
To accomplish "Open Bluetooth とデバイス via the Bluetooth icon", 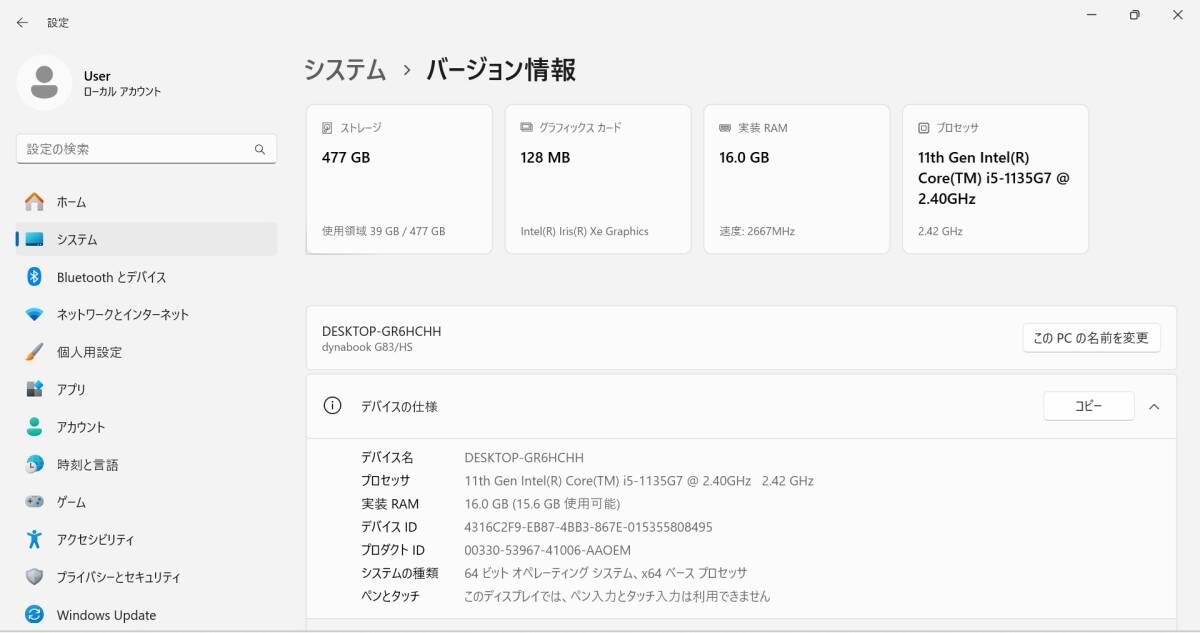I will pos(35,277).
